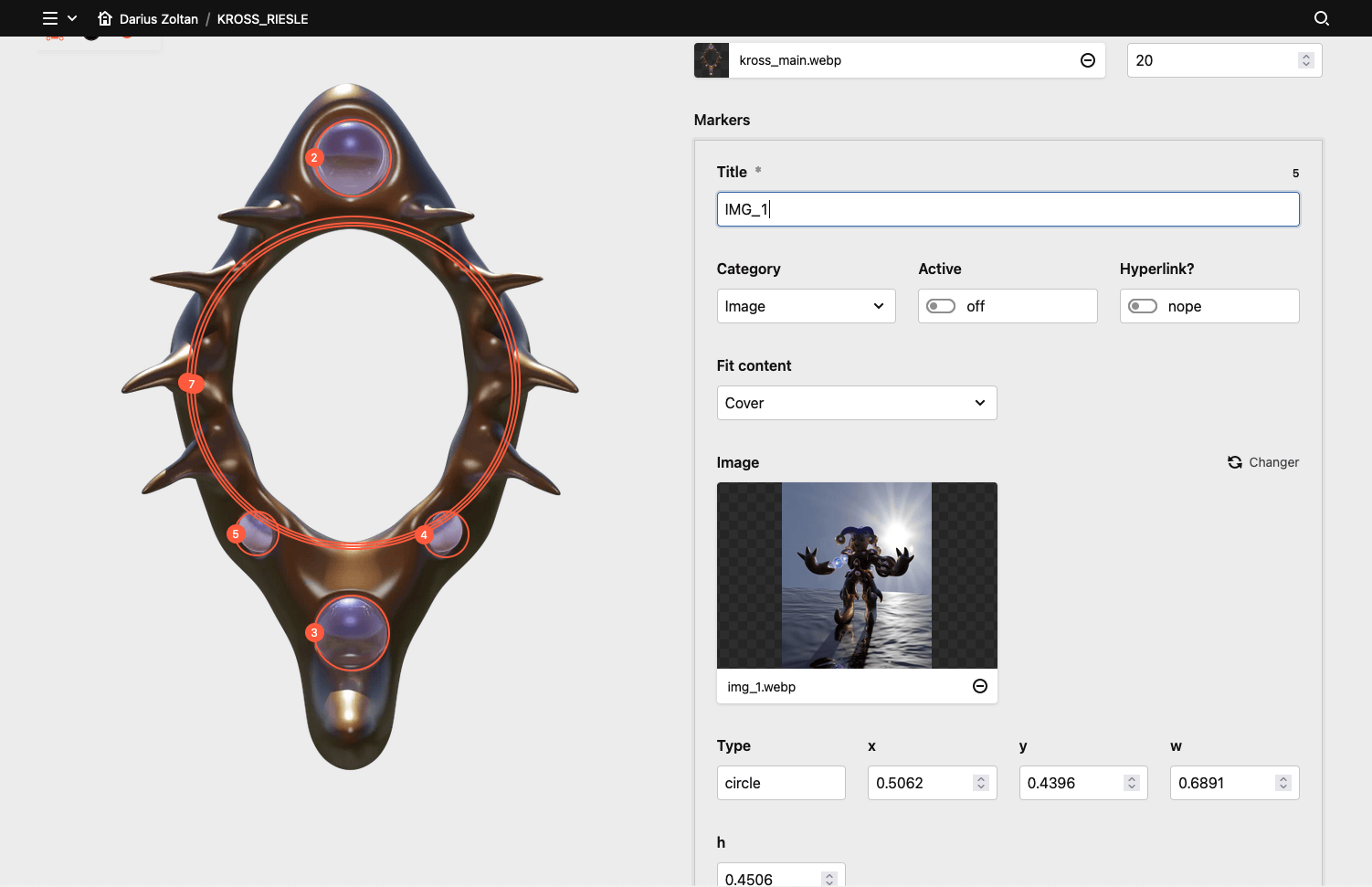Open the hamburger menu icon
The width and height of the screenshot is (1372, 887).
tap(50, 18)
